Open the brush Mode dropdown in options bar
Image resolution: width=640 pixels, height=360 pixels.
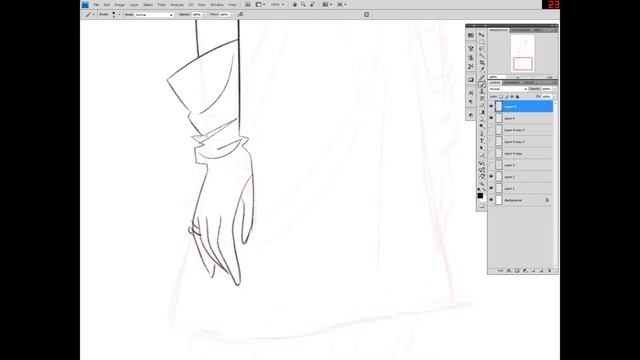click(x=154, y=14)
